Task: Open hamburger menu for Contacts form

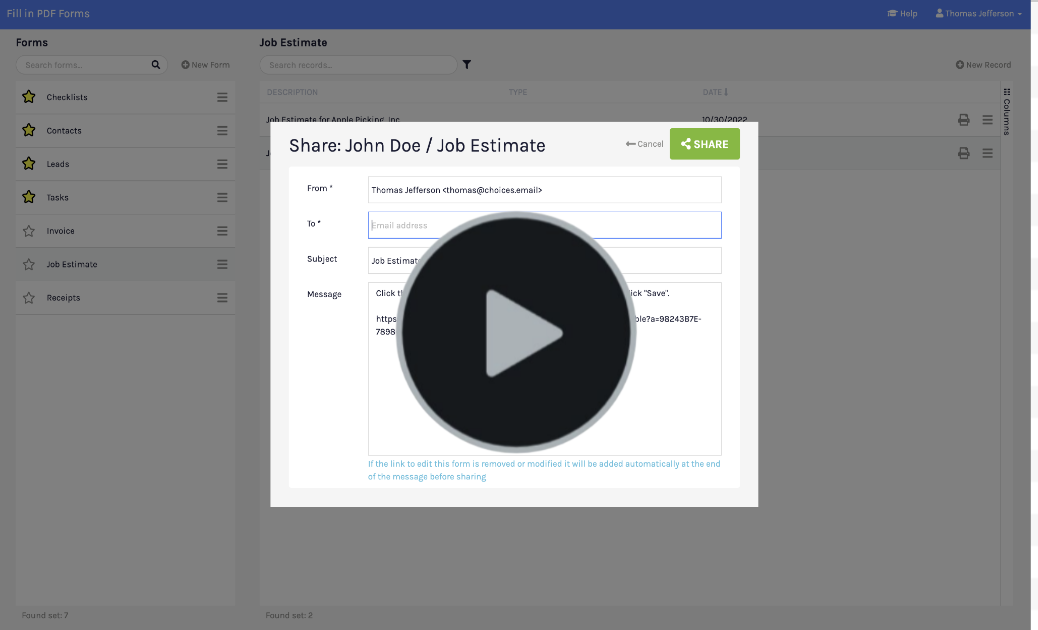Action: click(222, 131)
